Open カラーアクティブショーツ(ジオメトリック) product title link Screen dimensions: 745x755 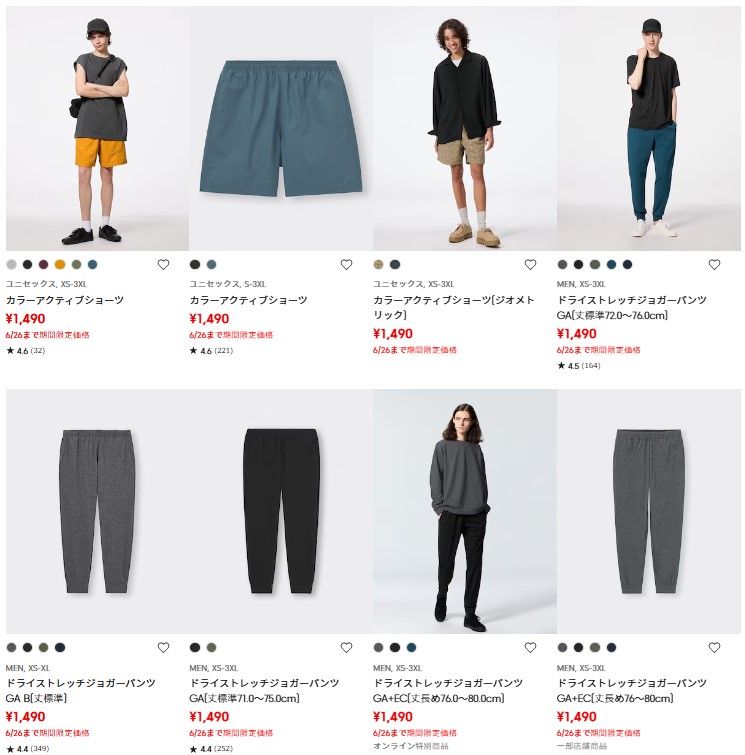pyautogui.click(x=454, y=307)
